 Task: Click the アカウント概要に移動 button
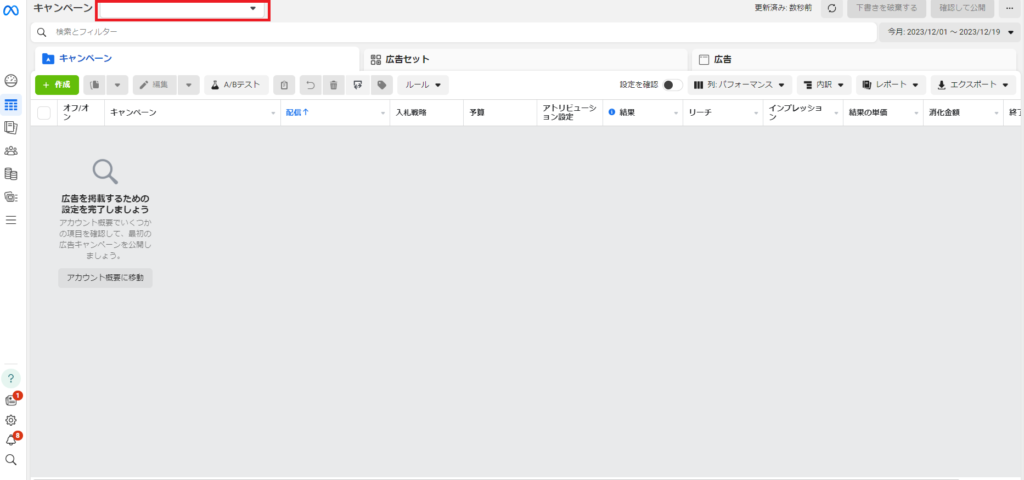click(105, 278)
